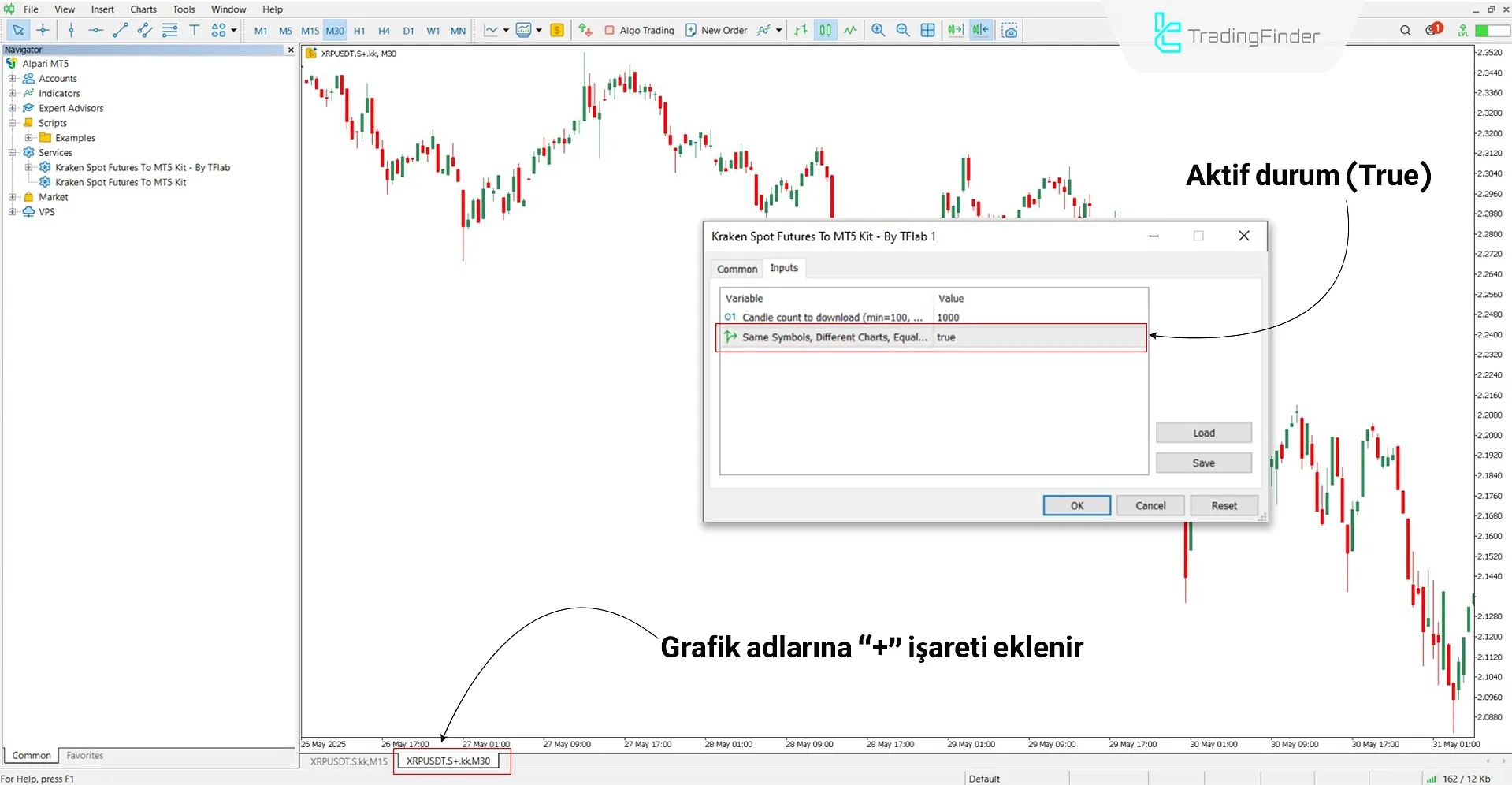Edit the candle count value 1000
The image size is (1512, 785).
point(1038,318)
